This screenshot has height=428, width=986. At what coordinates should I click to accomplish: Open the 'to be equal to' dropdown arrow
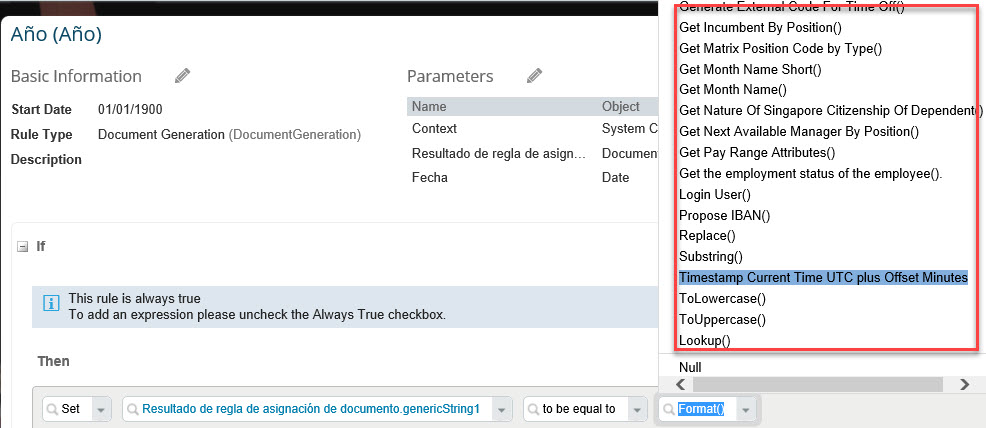pyautogui.click(x=638, y=409)
